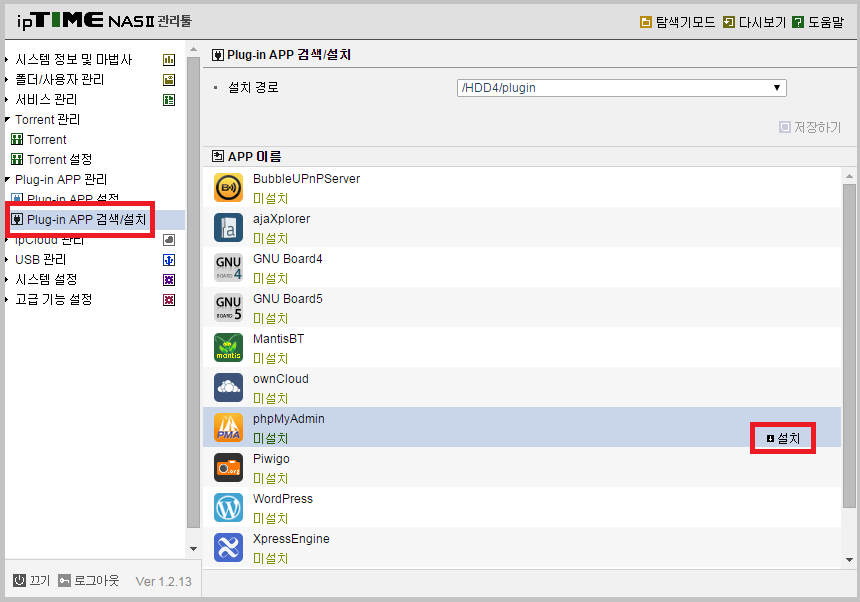Click the 로그아웃 key icon

pos(64,580)
